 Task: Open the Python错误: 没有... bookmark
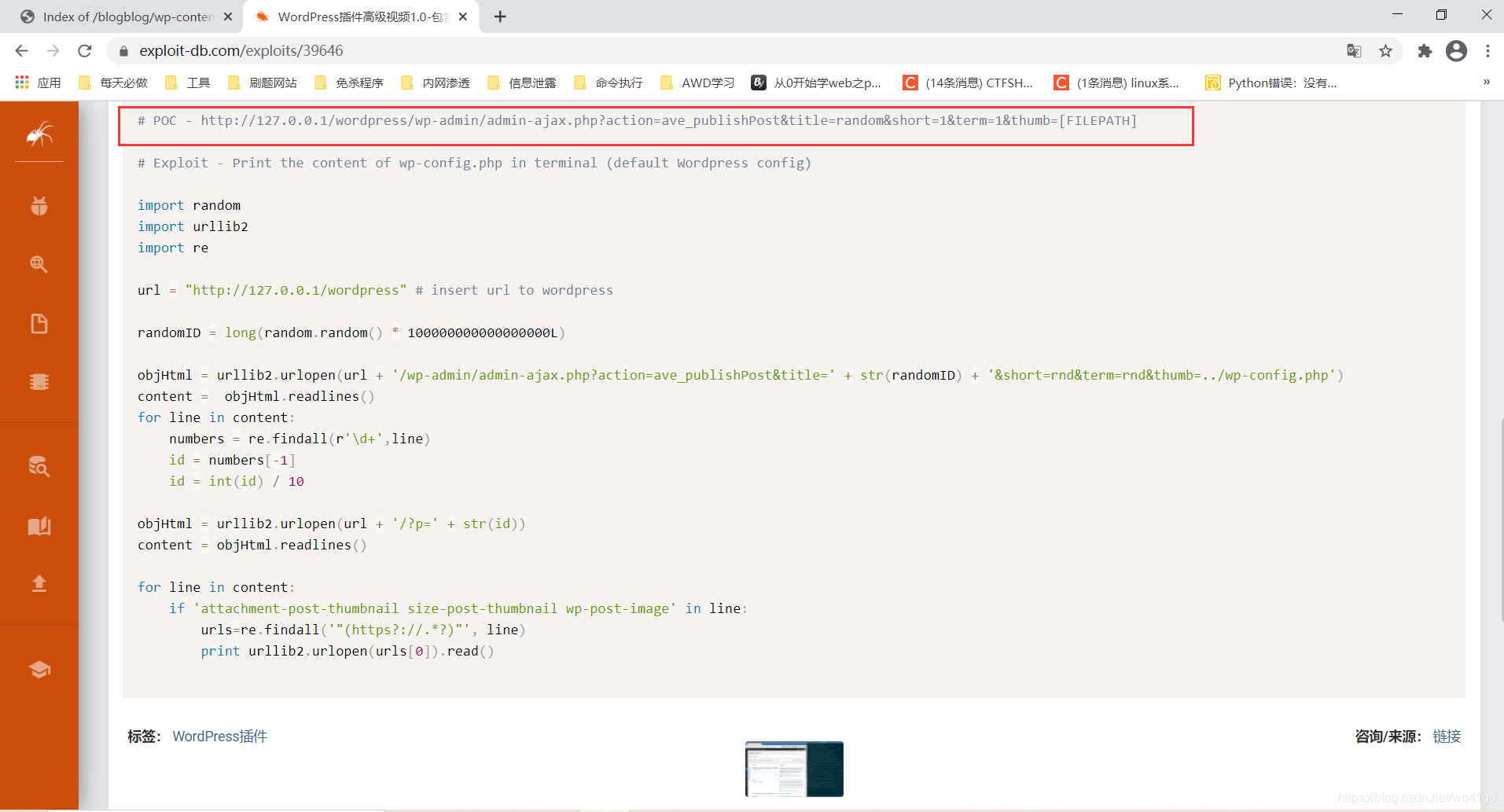pyautogui.click(x=1271, y=83)
